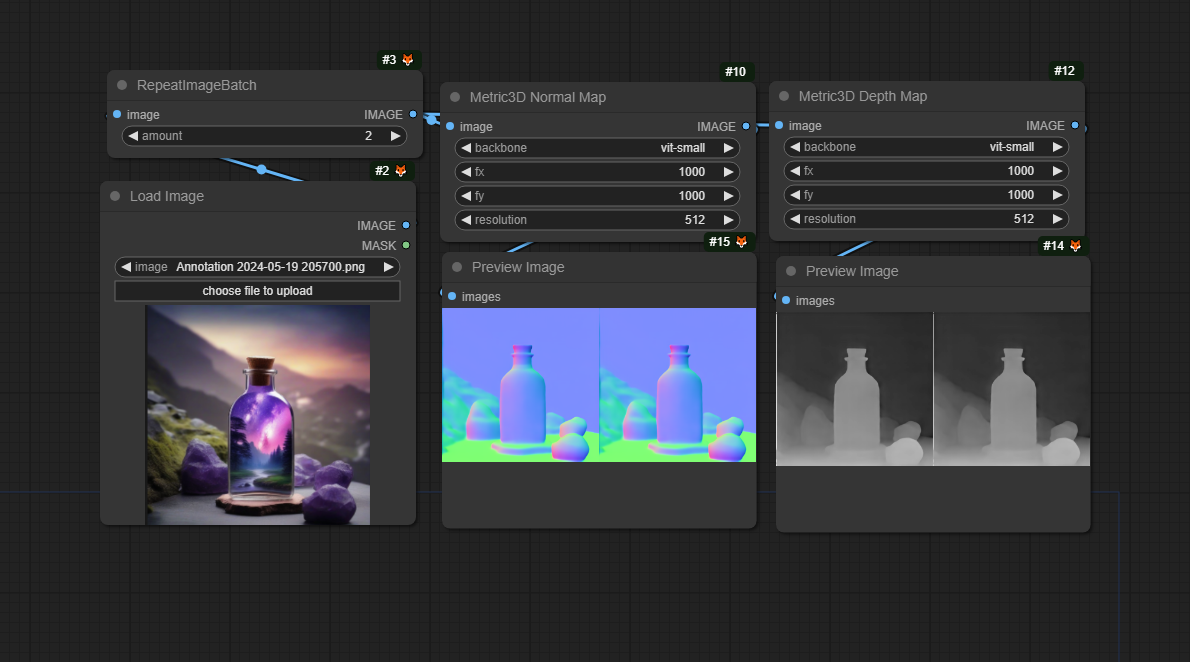Click the choose file to upload button
The height and width of the screenshot is (662, 1190).
(x=257, y=291)
